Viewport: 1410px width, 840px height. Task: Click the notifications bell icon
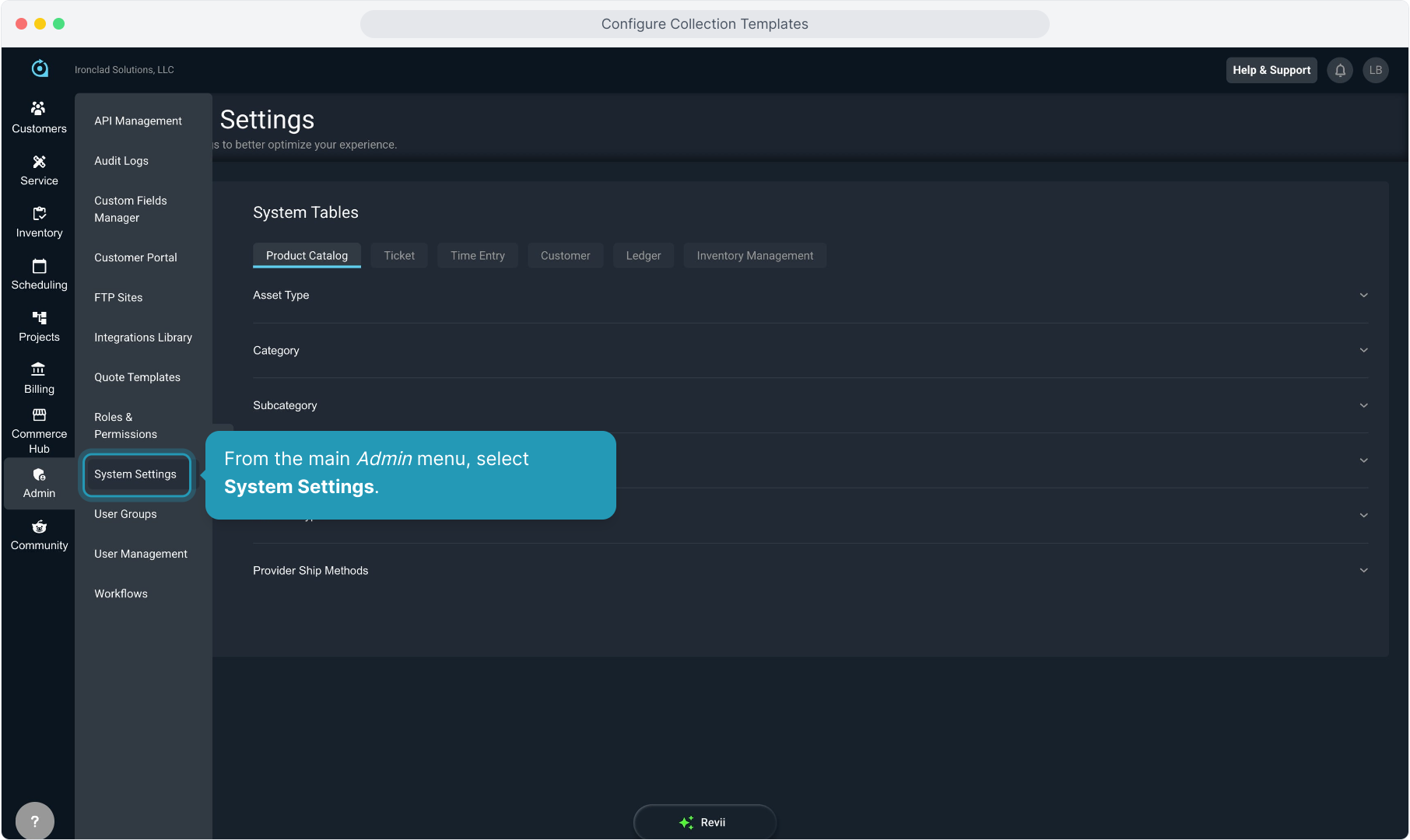(1340, 70)
